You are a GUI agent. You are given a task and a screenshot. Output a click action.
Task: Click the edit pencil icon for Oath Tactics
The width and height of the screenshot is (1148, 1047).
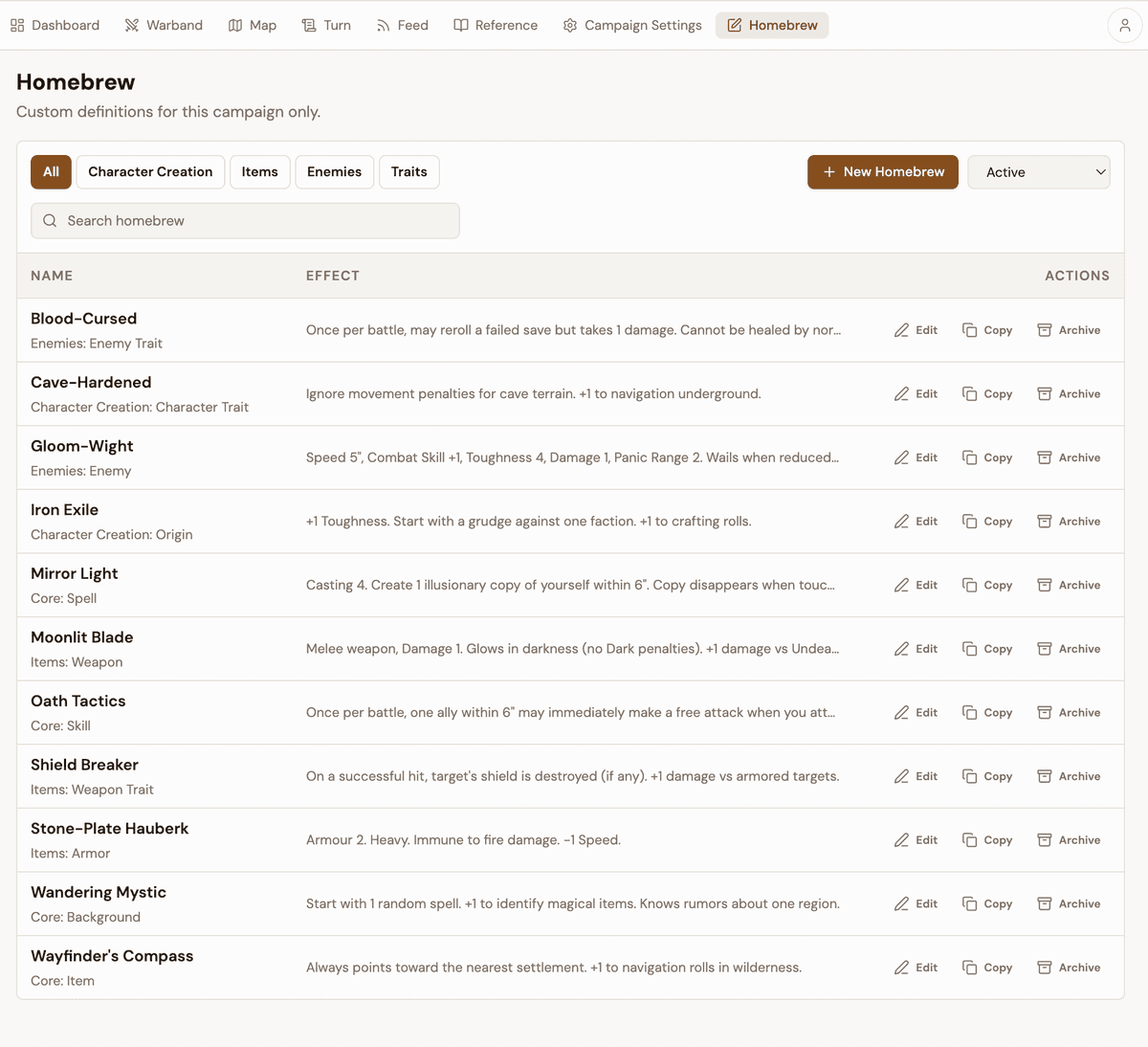coord(901,713)
